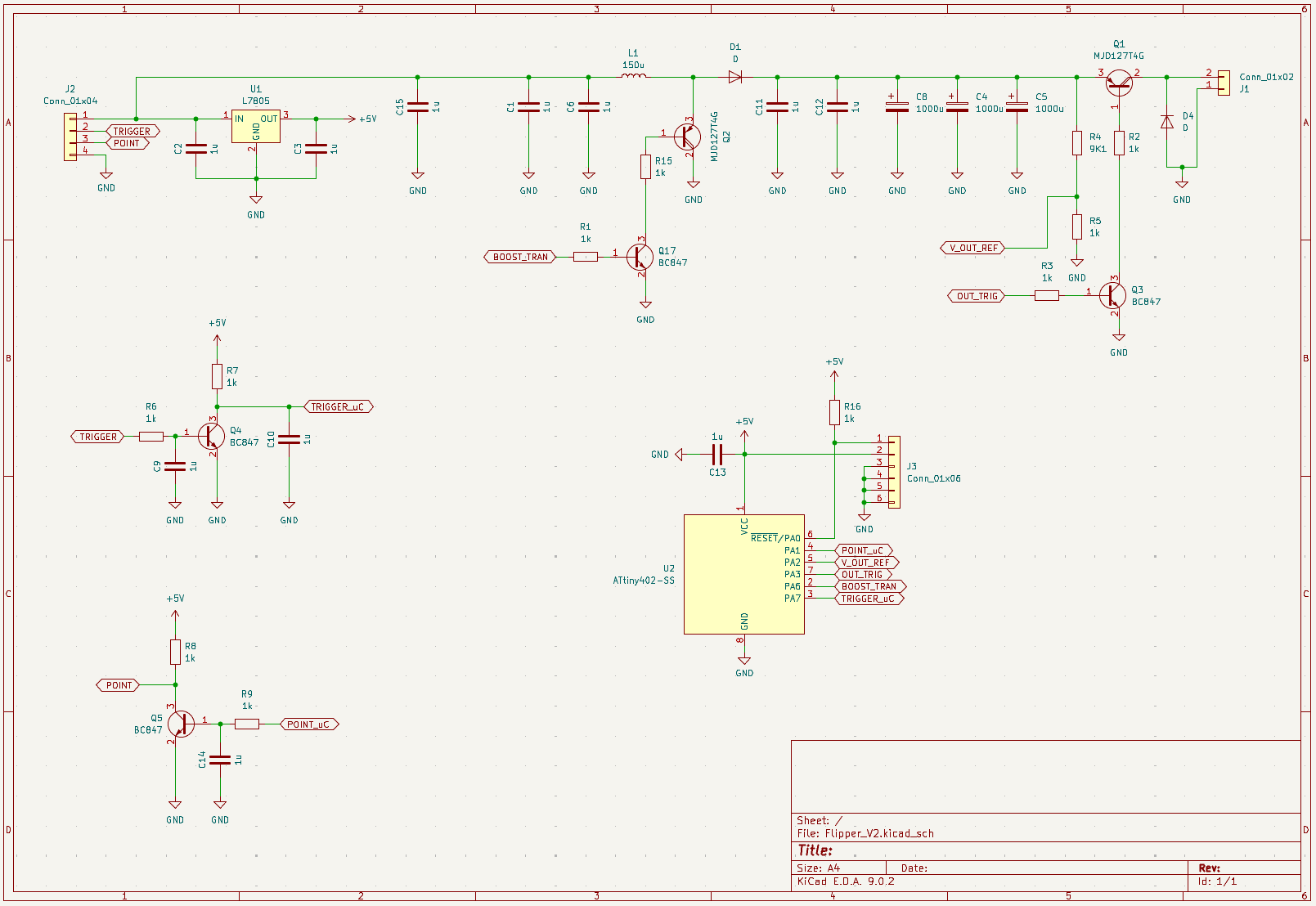Click the Q3 BC847 transistor symbol
This screenshot has width=1316, height=906.
(x=1113, y=295)
